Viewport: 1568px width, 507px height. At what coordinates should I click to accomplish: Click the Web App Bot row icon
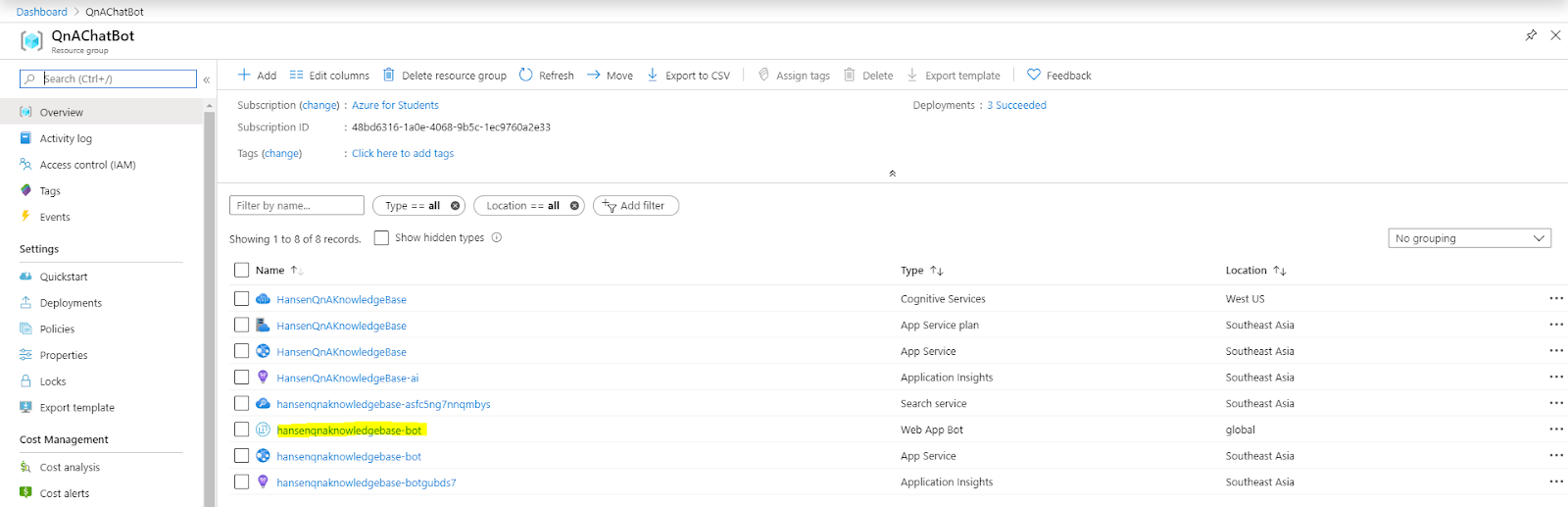click(263, 430)
